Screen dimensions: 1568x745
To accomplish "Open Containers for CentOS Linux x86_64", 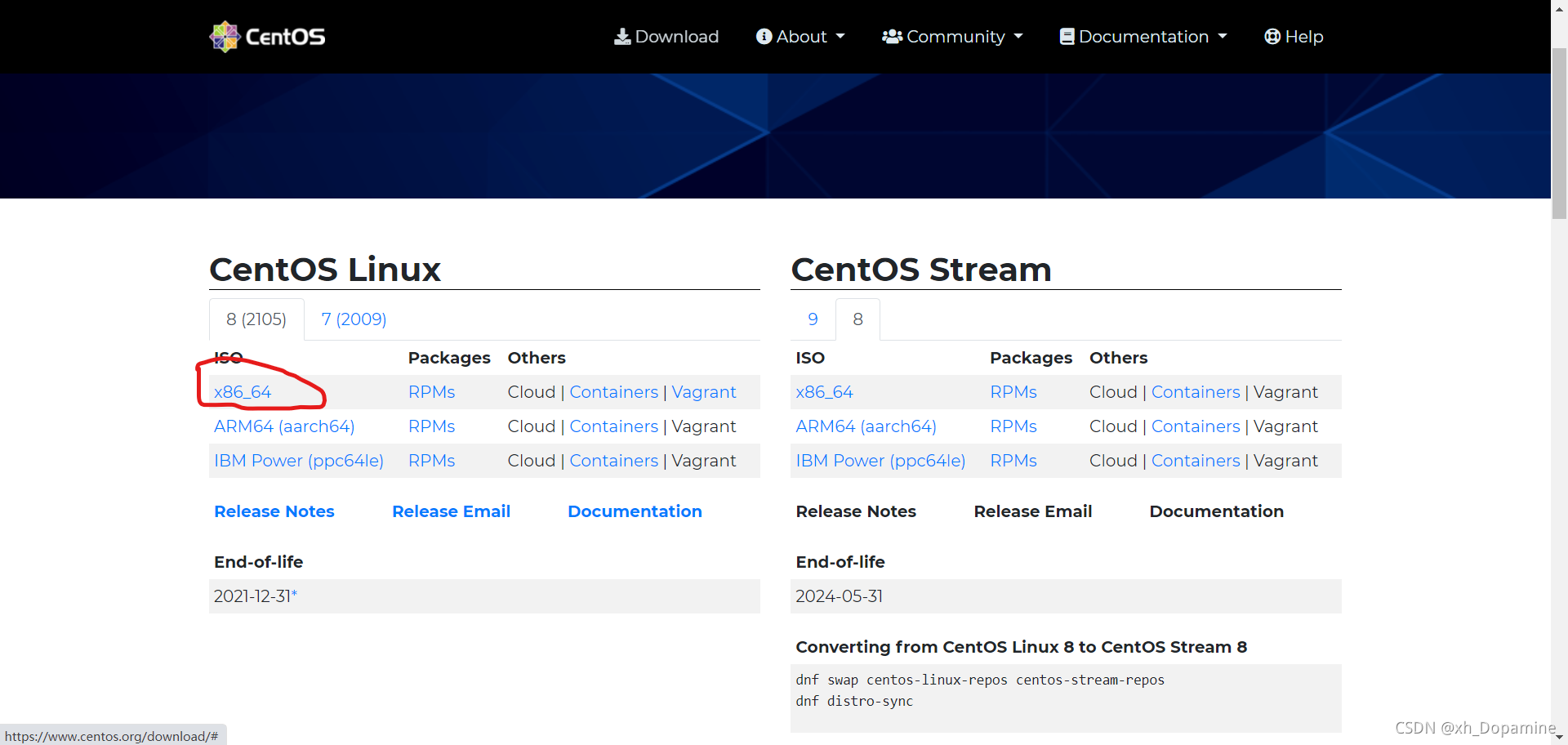I will tap(614, 392).
